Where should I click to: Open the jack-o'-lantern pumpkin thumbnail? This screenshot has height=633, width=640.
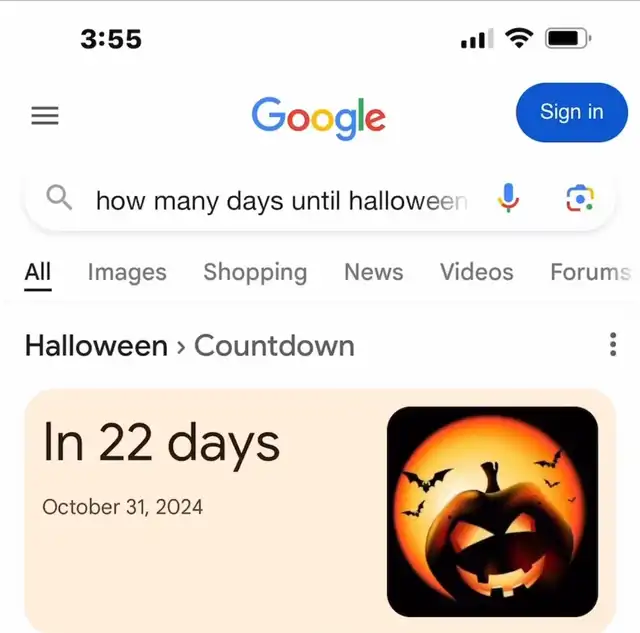[493, 511]
